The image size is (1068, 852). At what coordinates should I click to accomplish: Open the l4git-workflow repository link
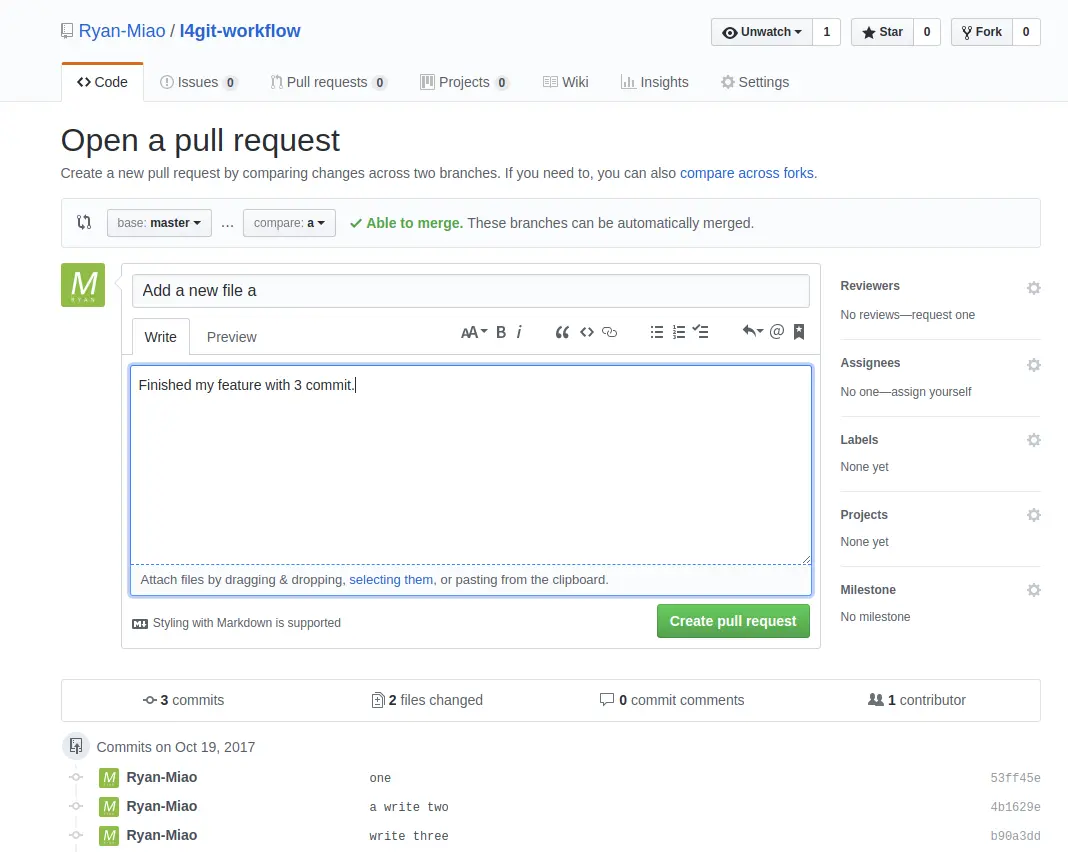click(240, 31)
